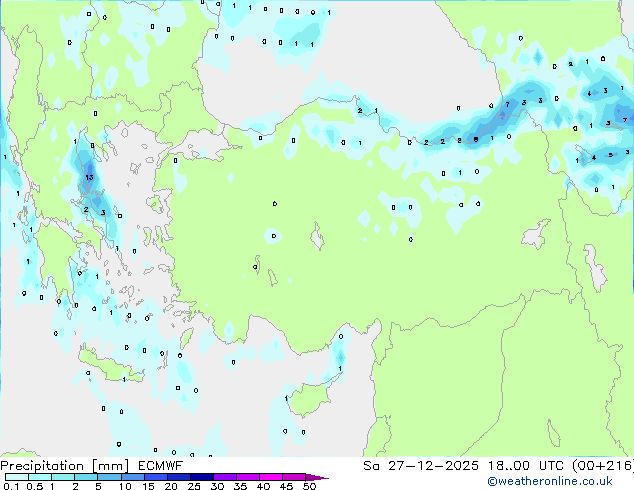Click the 40–45 mm magenta legend swatch
Image resolution: width=634 pixels, height=490 pixels.
click(271, 477)
